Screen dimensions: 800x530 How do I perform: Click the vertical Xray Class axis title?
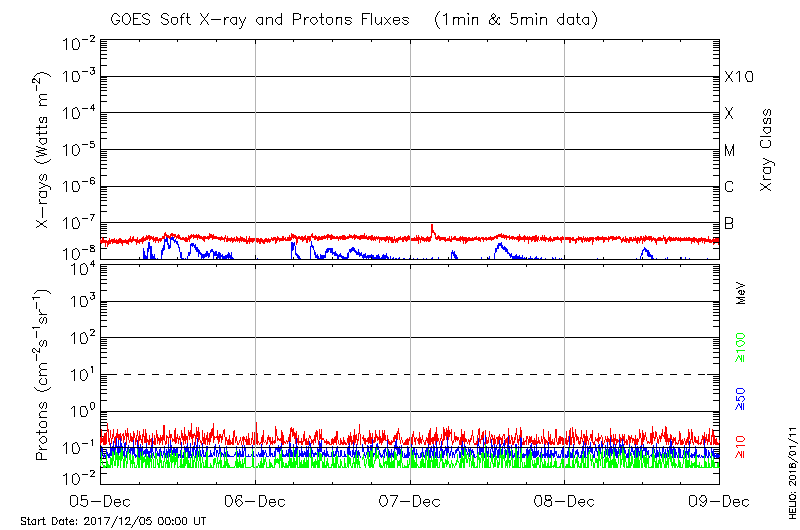click(767, 150)
